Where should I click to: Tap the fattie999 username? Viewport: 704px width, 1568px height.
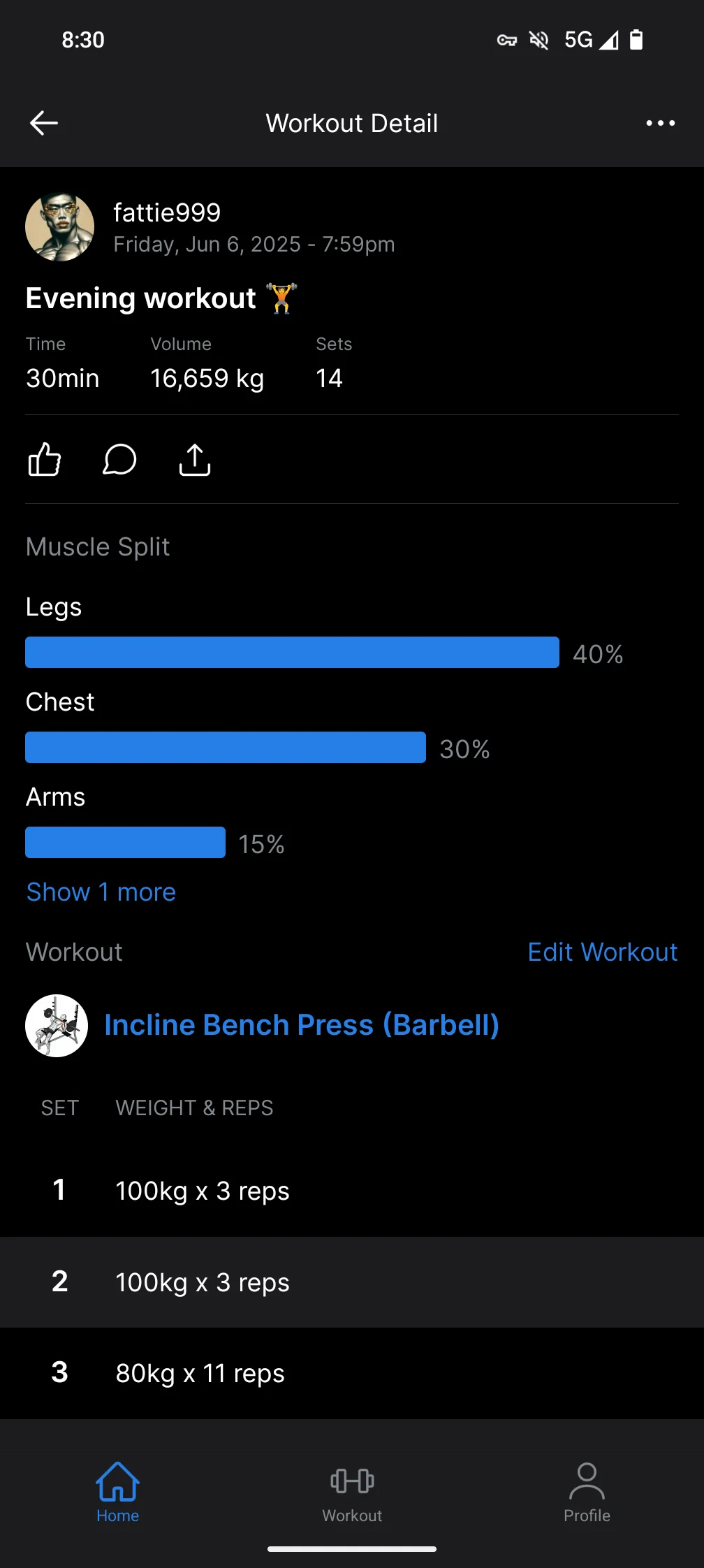[167, 212]
